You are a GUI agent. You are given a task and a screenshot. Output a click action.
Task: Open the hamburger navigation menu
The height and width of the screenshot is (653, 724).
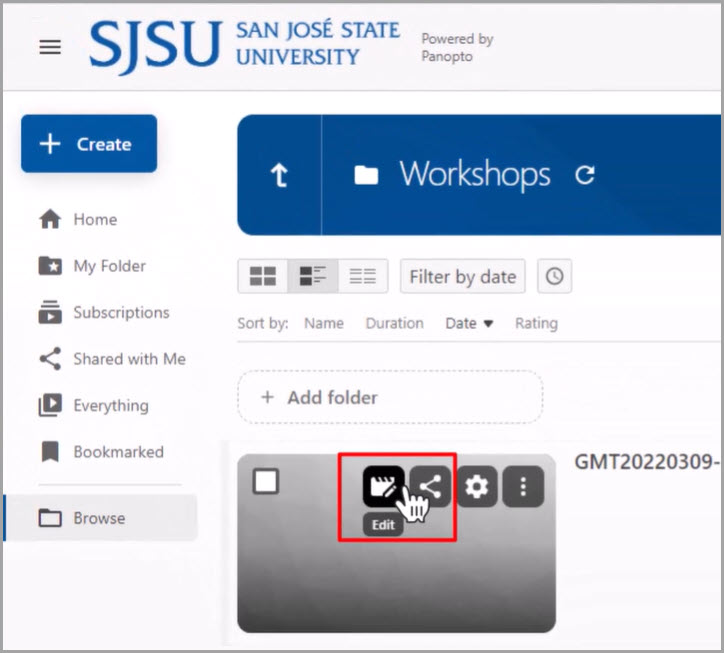pos(50,47)
